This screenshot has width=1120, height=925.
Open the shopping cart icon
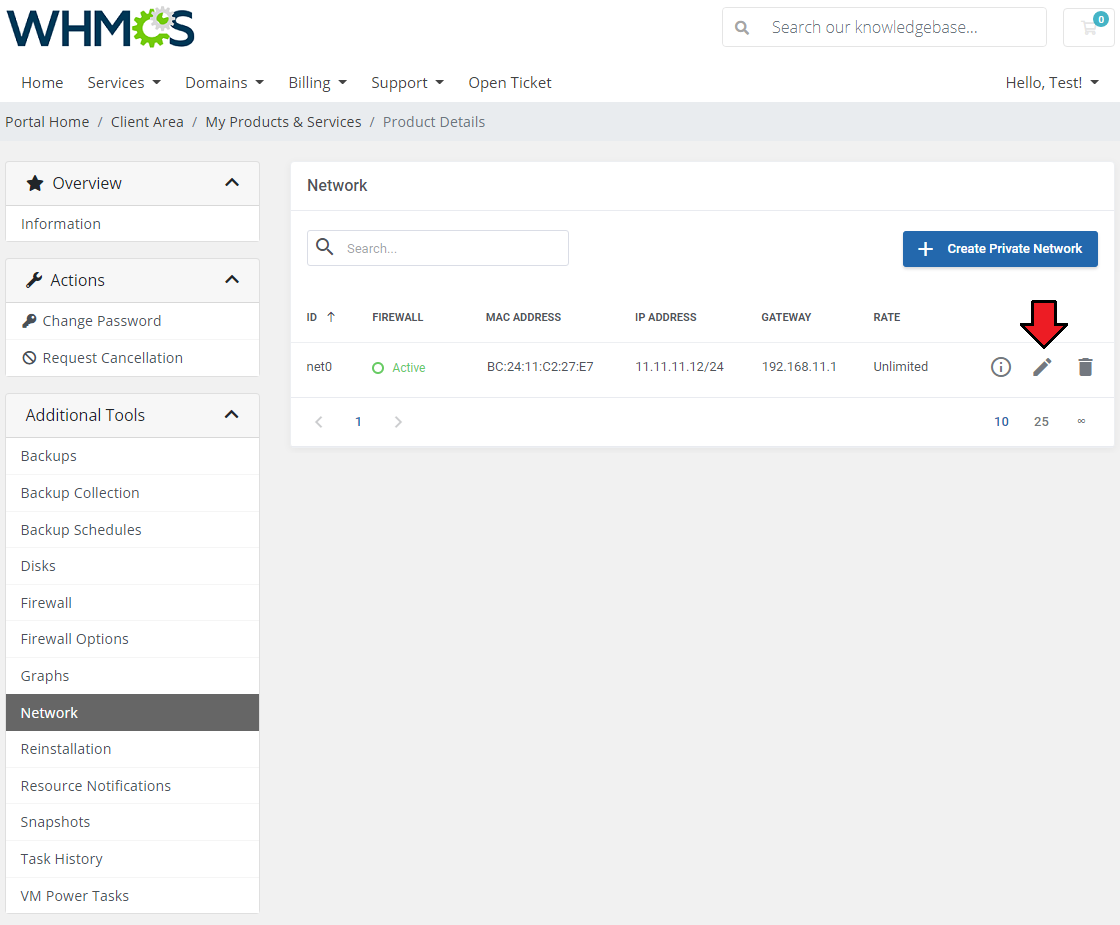pos(1089,28)
